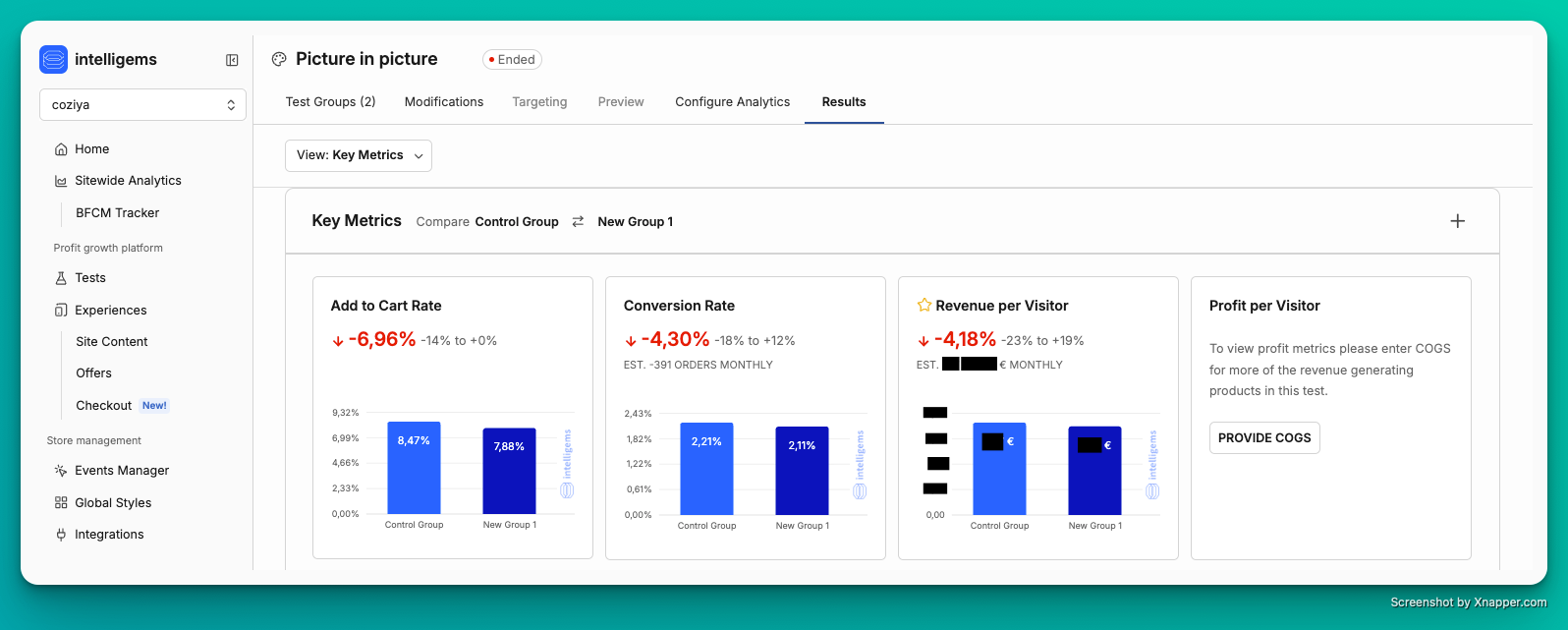1568x630 pixels.
Task: Open Global Styles in the sidebar
Action: point(113,503)
